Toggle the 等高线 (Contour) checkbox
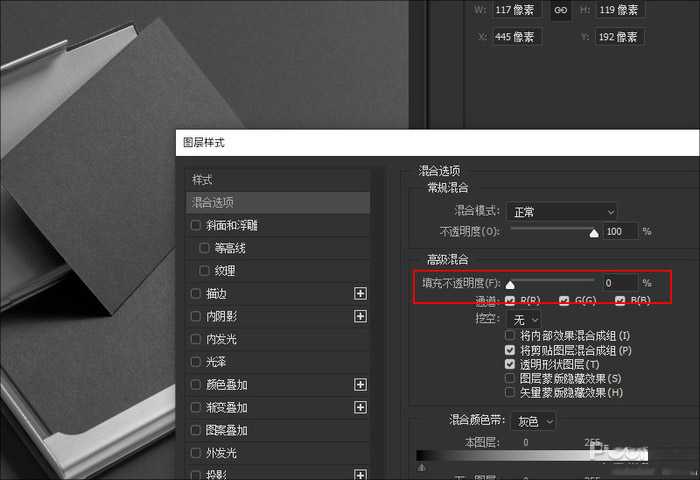This screenshot has width=700, height=480. [205, 248]
